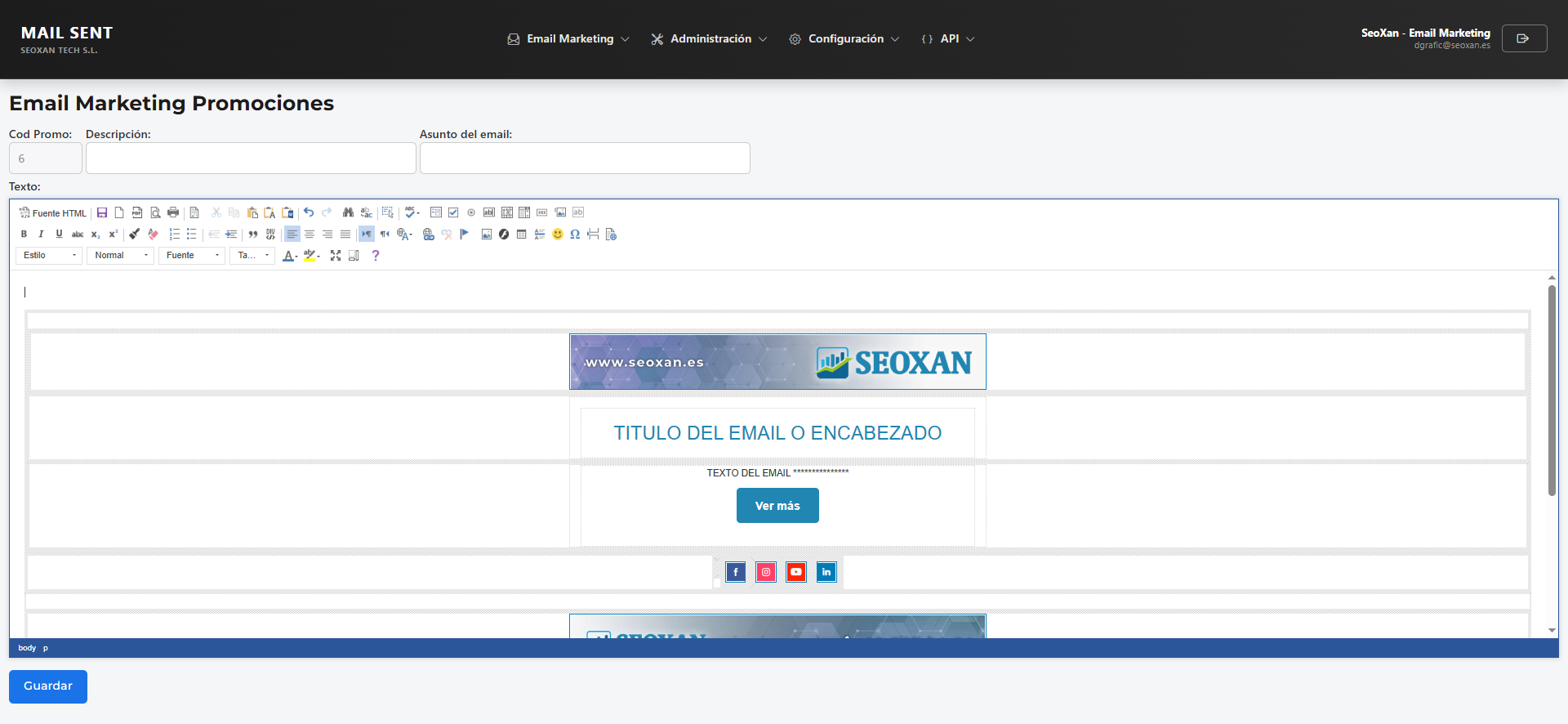Open the Fuente font dropdown
1568x724 pixels.
[x=192, y=255]
